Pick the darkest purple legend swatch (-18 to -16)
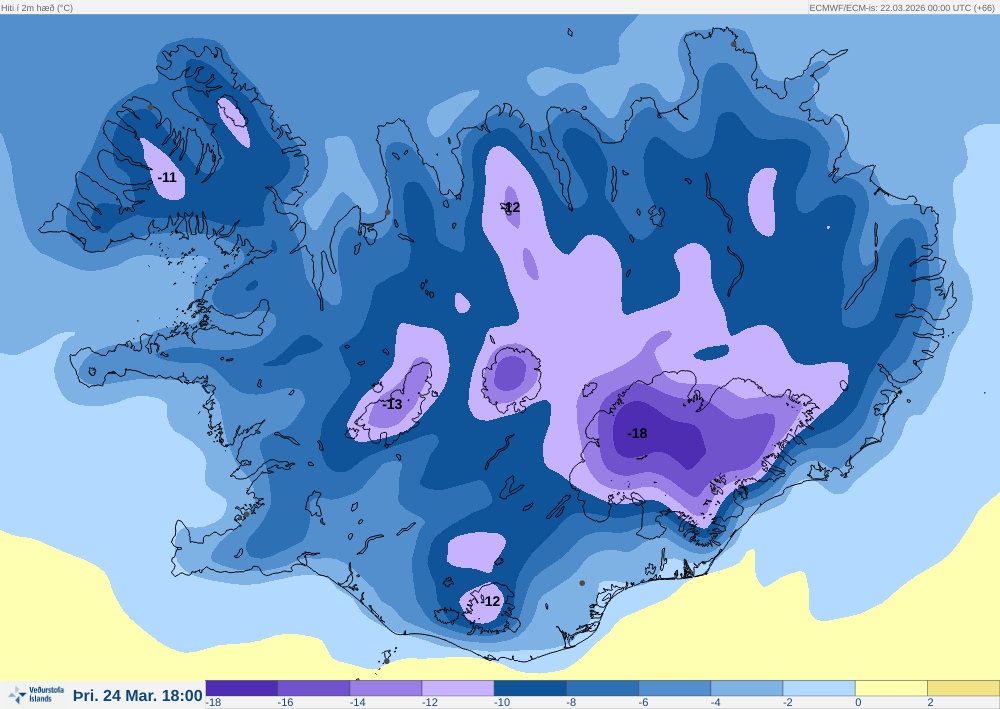Screen dimensions: 1000x709 point(242,688)
